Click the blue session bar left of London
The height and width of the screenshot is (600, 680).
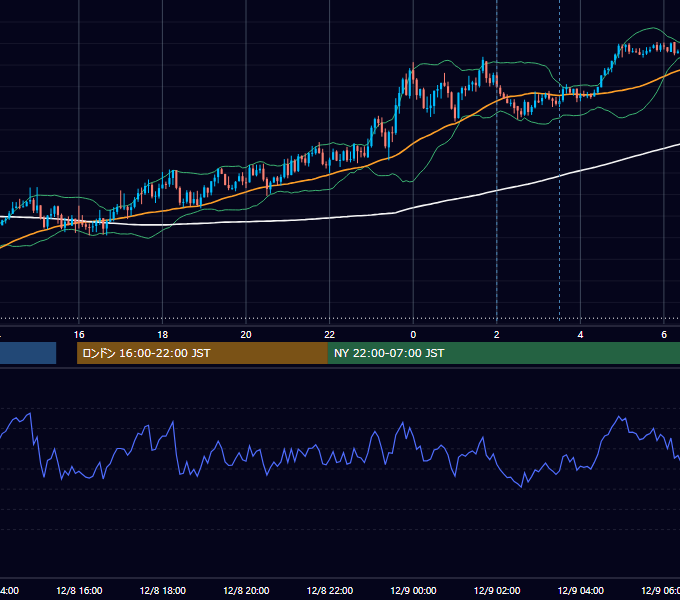tap(28, 353)
